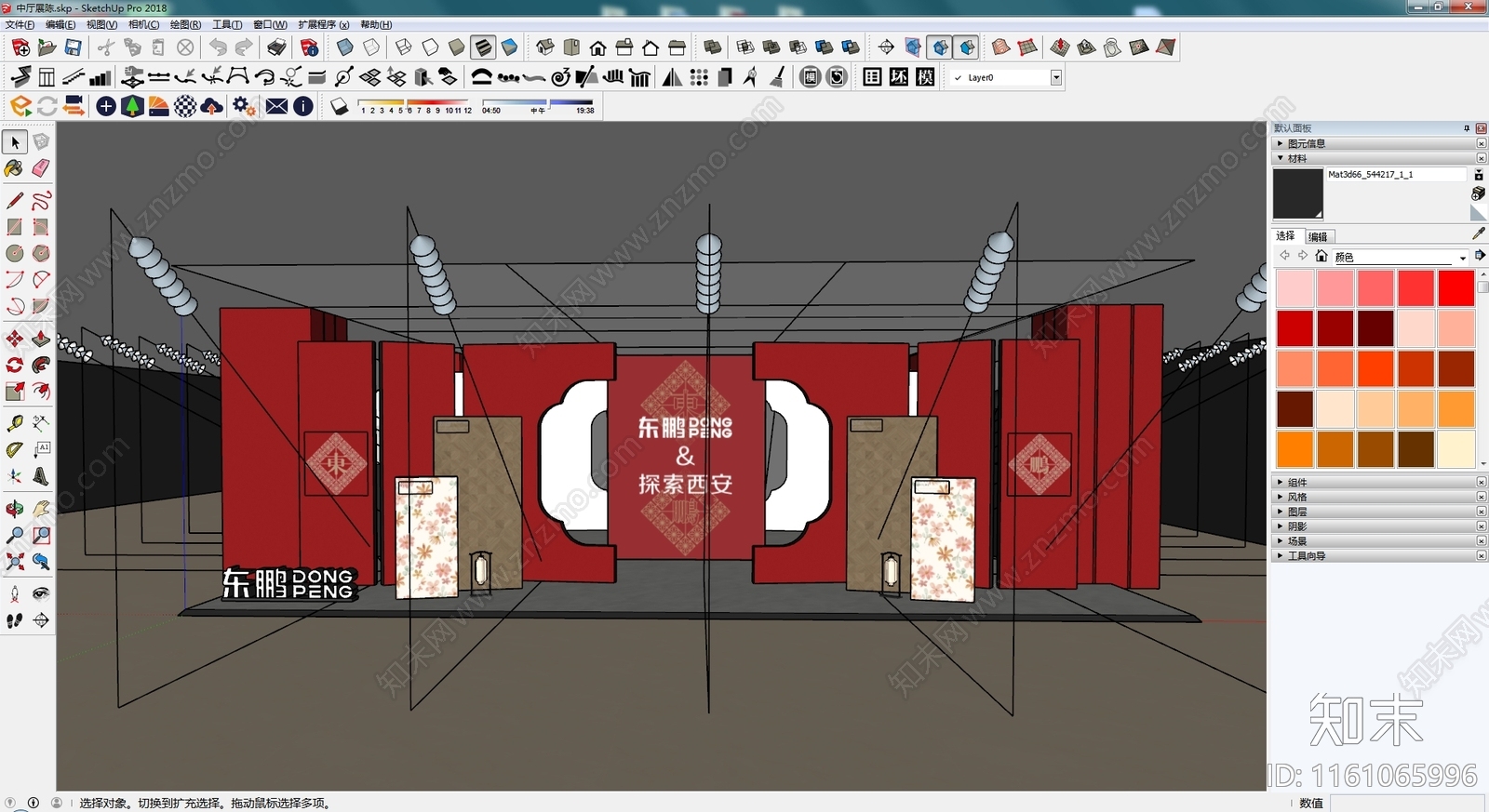Click the Print icon
This screenshot has width=1489, height=812.
click(276, 47)
